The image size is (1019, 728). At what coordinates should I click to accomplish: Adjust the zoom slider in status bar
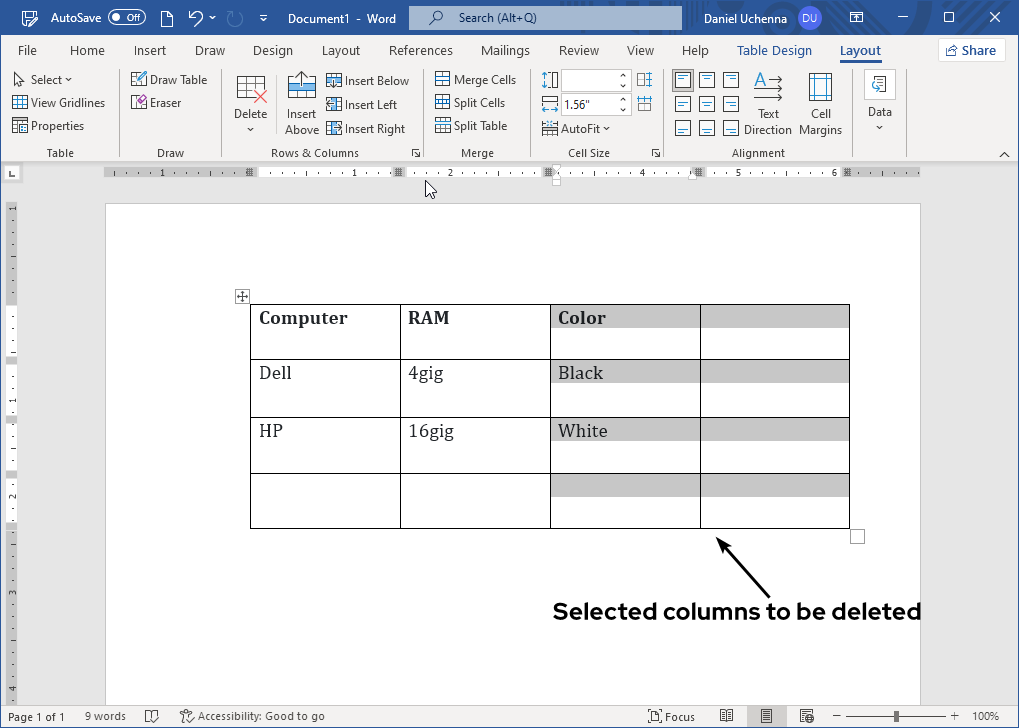point(896,716)
